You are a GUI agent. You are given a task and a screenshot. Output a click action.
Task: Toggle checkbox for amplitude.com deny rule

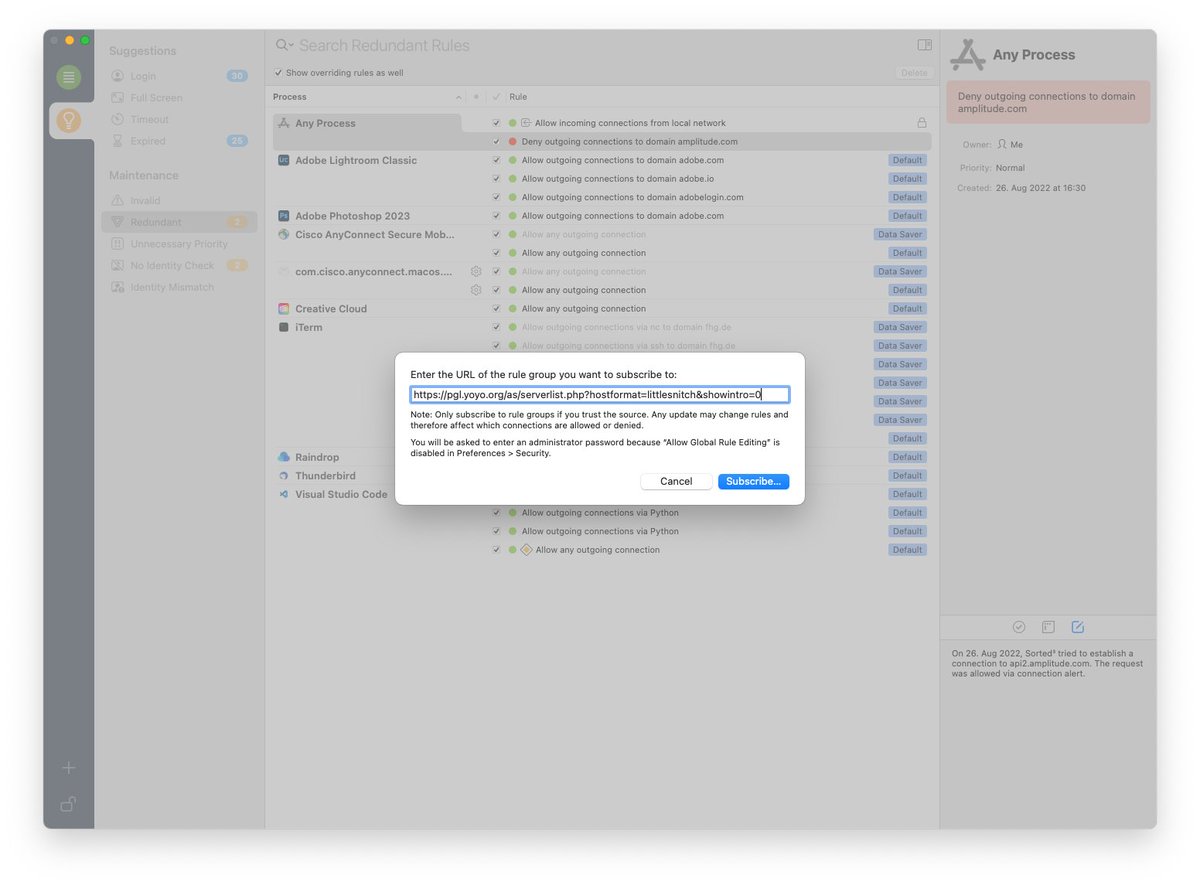coord(496,142)
